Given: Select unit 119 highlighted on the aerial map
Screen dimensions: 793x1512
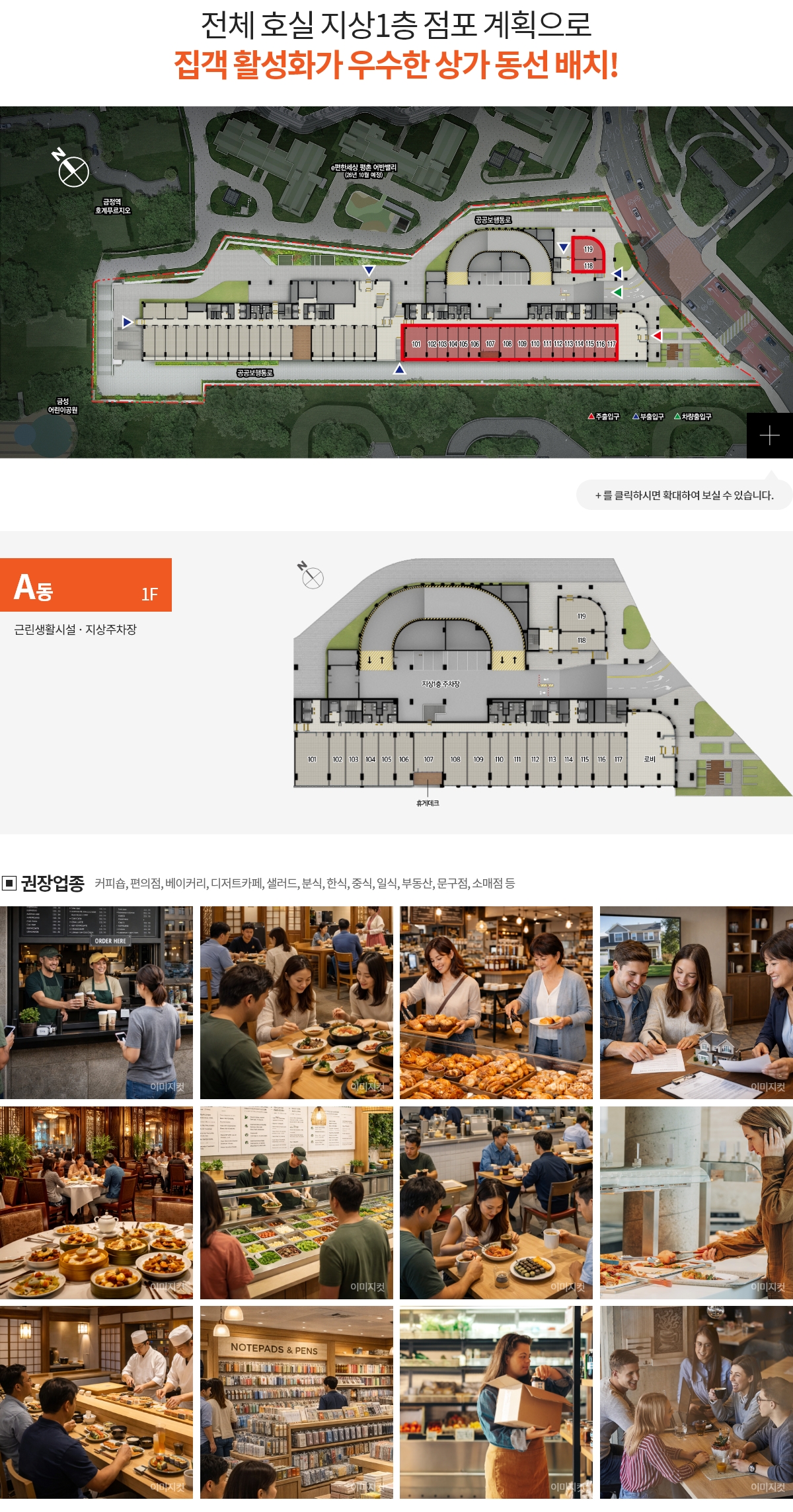Looking at the screenshot, I should pyautogui.click(x=588, y=249).
